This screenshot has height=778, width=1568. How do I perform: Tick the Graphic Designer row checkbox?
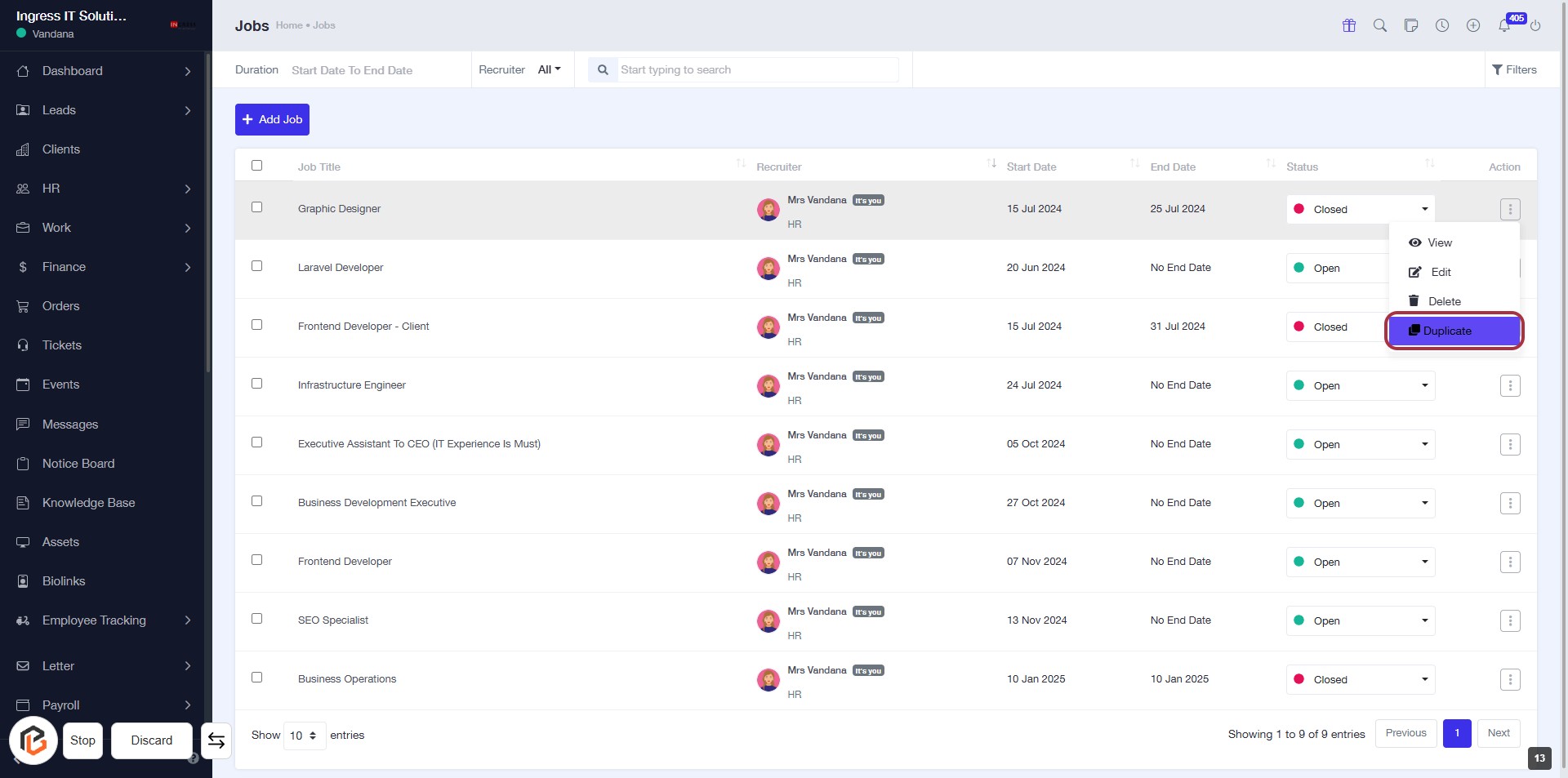(256, 207)
